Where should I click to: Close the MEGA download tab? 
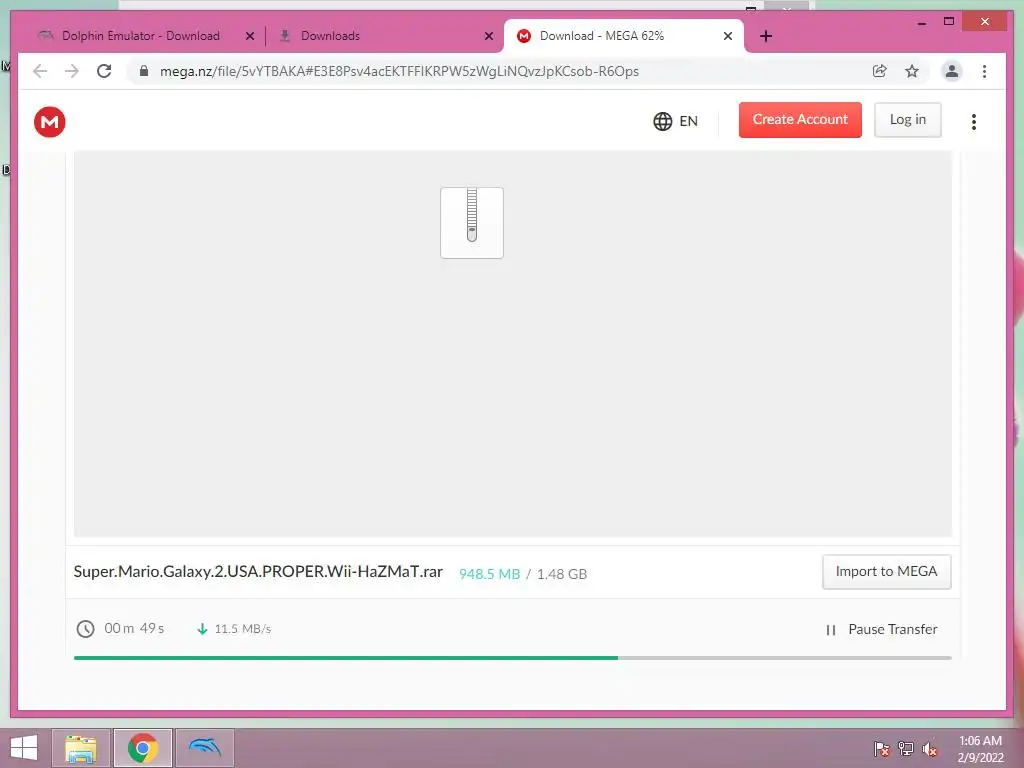[728, 36]
